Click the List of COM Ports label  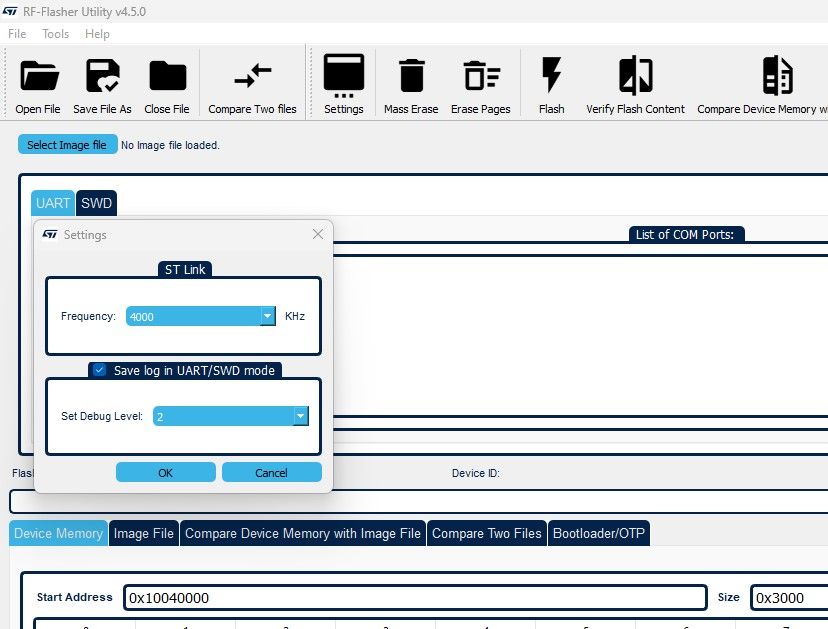[685, 234]
